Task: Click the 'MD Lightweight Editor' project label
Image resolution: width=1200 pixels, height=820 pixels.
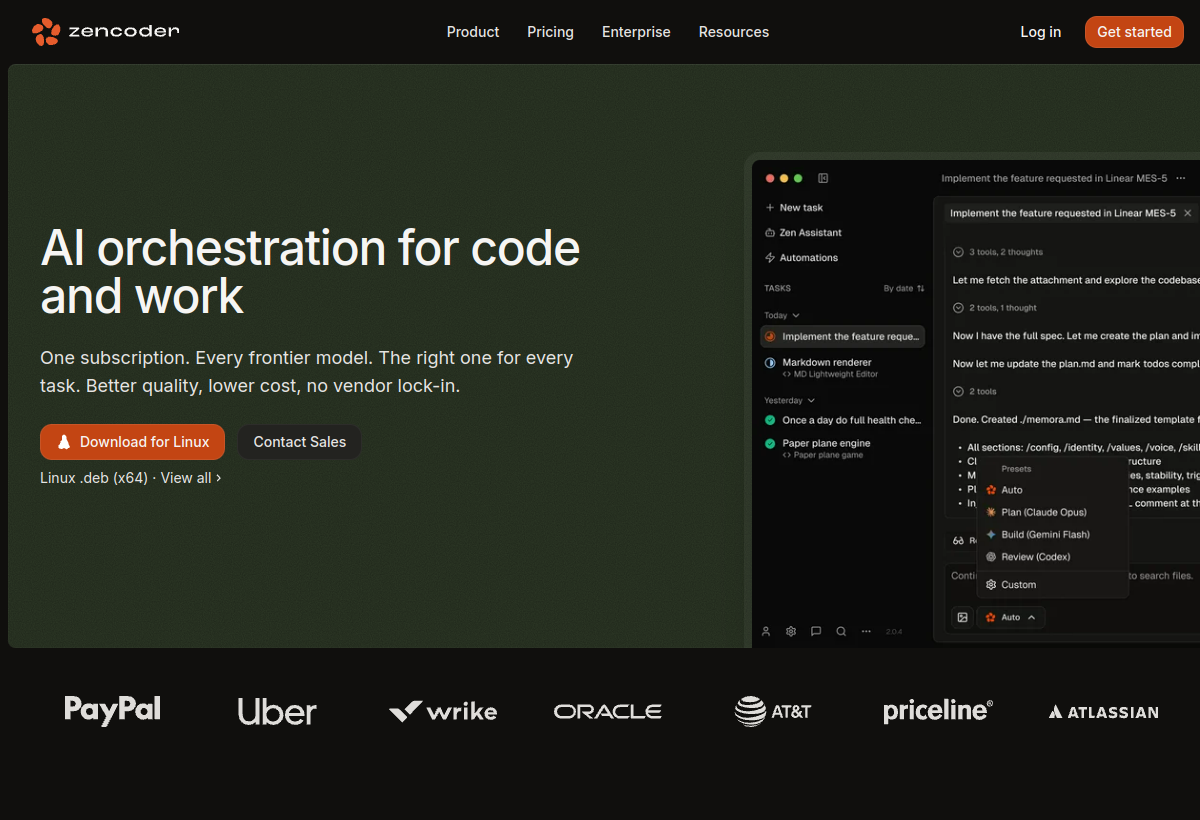Action: 830,374
